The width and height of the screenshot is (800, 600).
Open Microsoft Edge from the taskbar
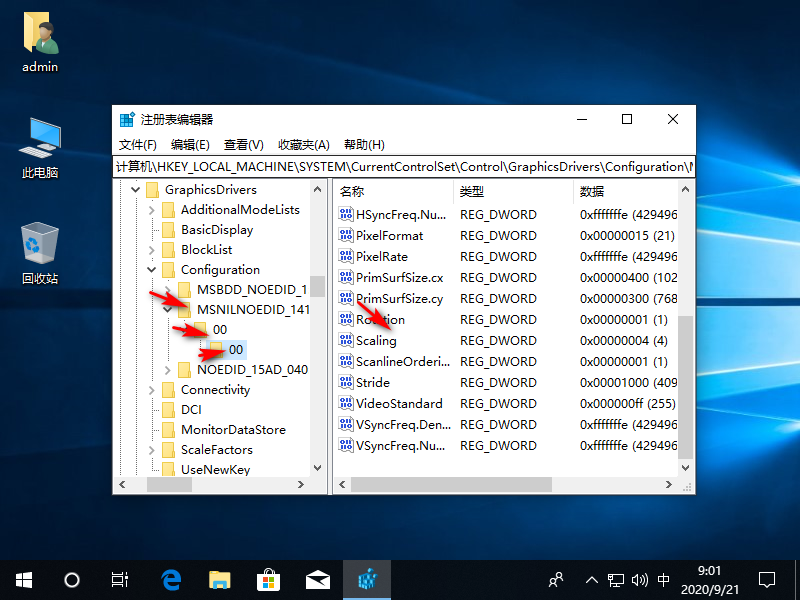click(171, 579)
